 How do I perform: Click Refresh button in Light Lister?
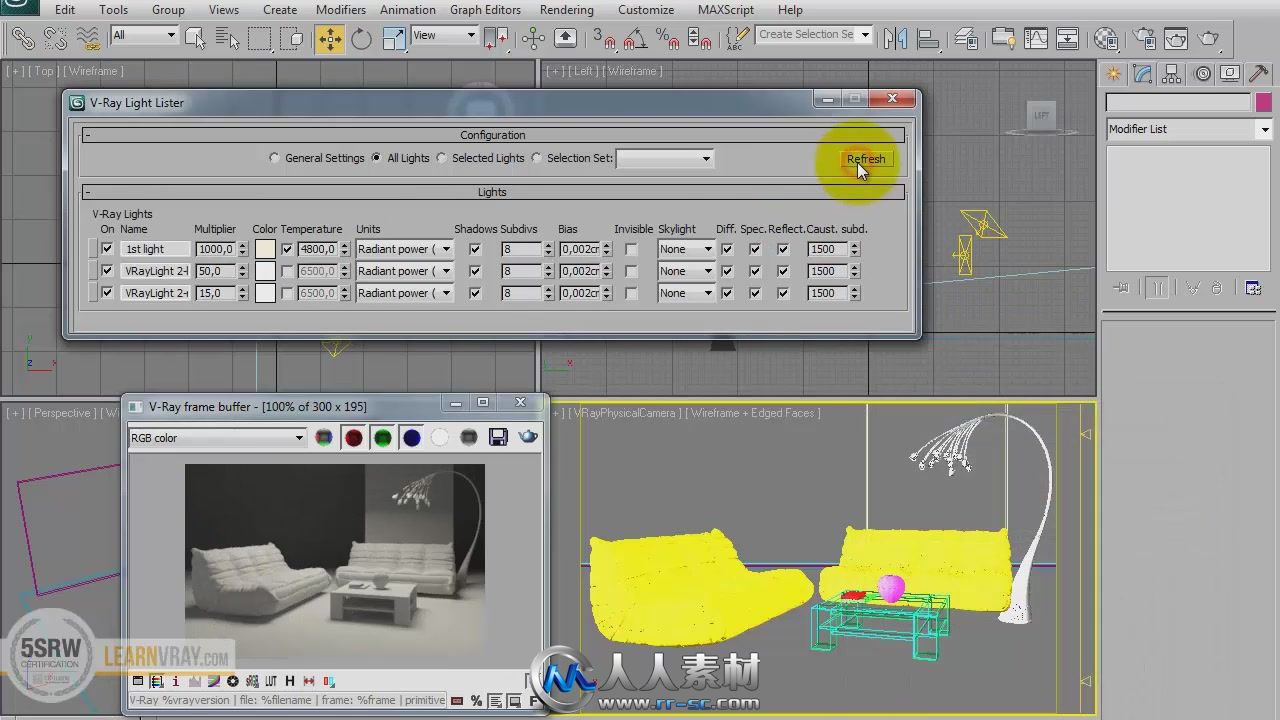[x=865, y=159]
